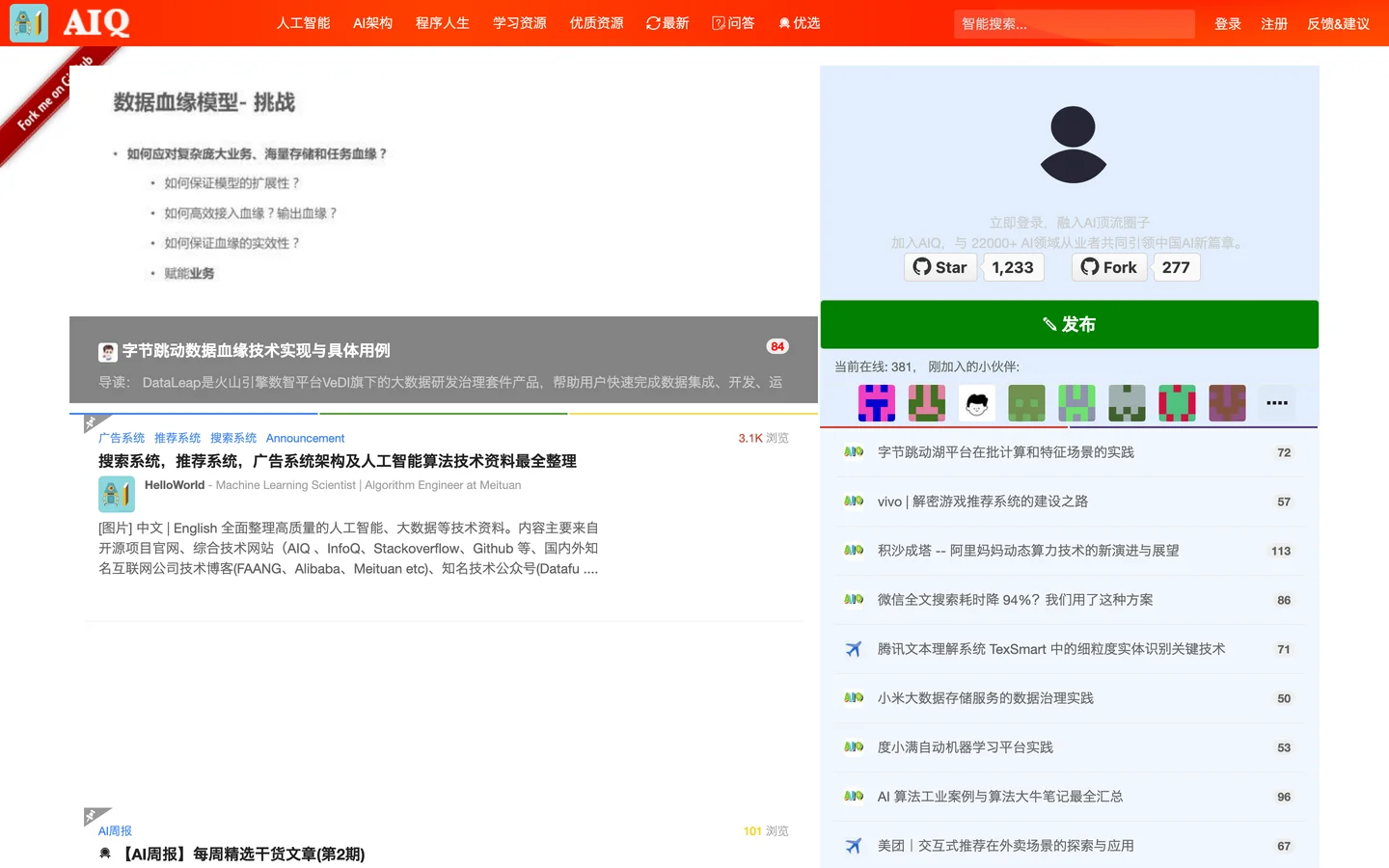The image size is (1389, 868).
Task: Open the AI架构 menu item
Action: coord(372,23)
